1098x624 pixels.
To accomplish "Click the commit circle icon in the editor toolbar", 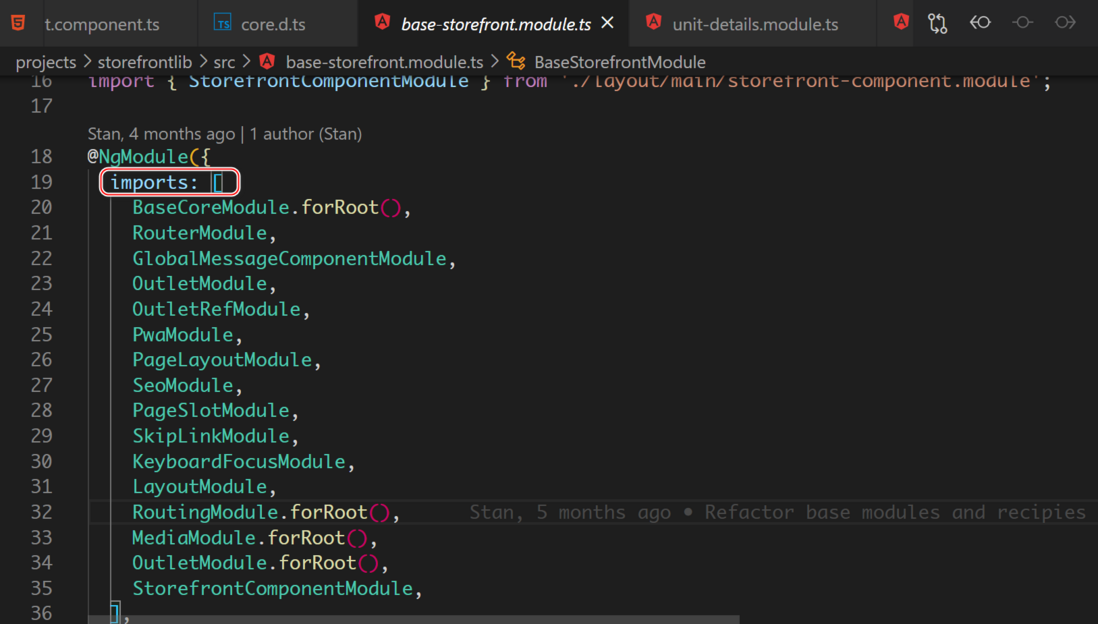I will click(x=1022, y=22).
